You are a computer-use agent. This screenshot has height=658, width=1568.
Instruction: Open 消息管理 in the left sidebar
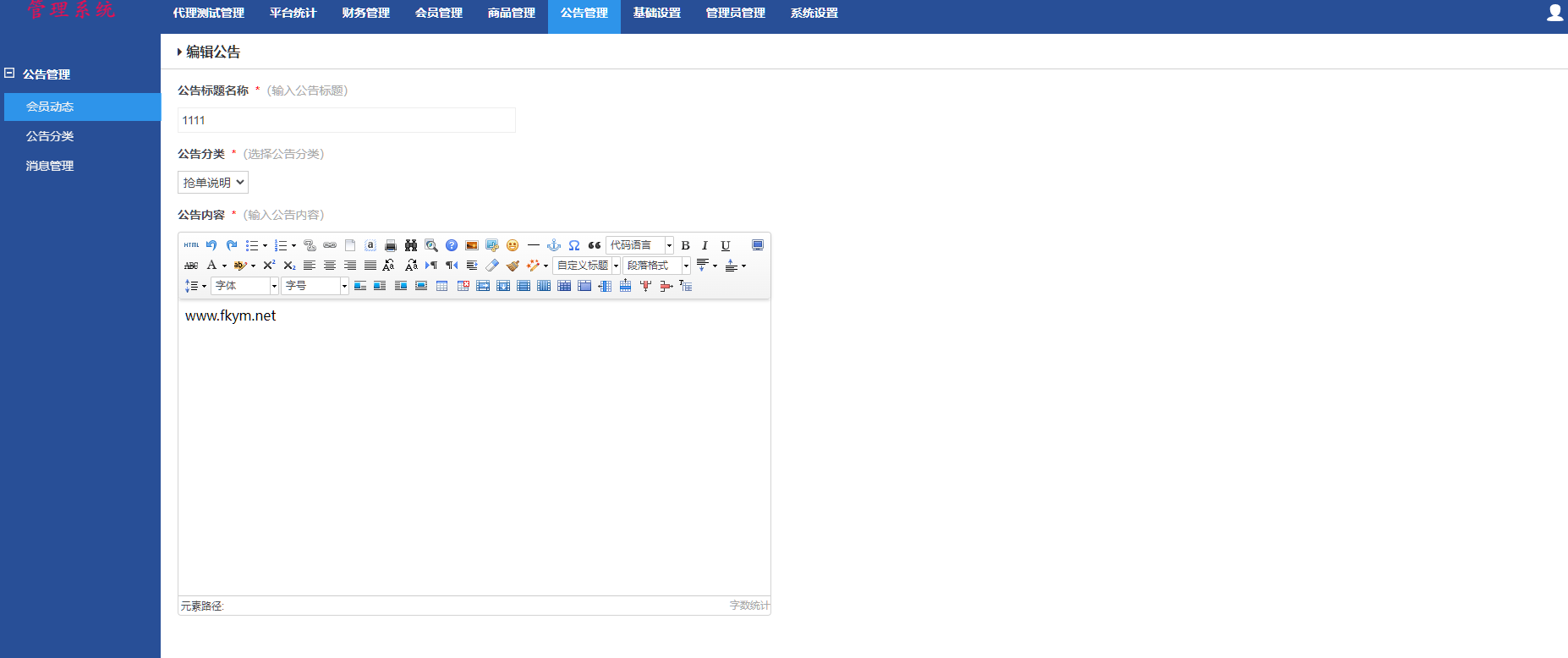(x=50, y=166)
